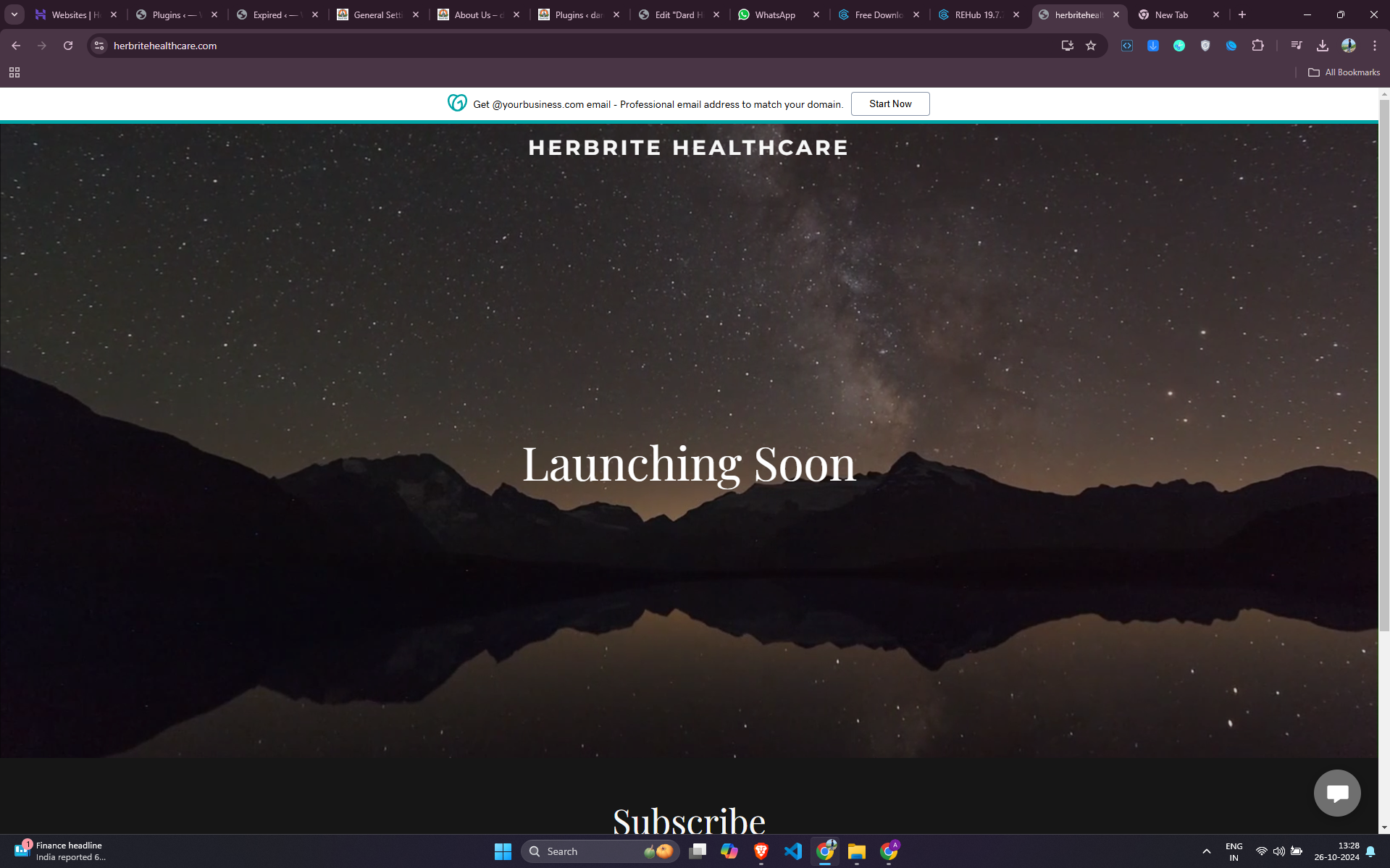Screen dimensions: 1390x868
Task: Switch to the WhatsApp tab
Action: 774,14
